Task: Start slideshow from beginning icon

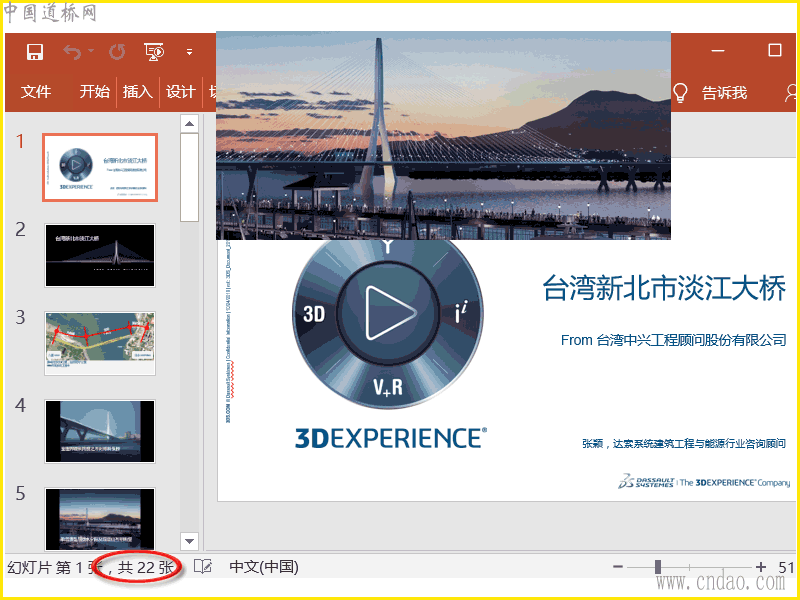Action: (x=154, y=52)
